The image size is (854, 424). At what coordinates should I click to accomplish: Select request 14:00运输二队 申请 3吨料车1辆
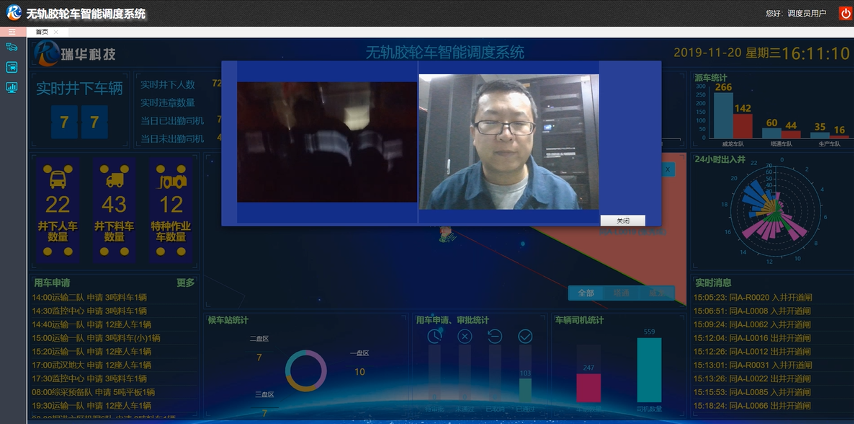click(x=89, y=298)
